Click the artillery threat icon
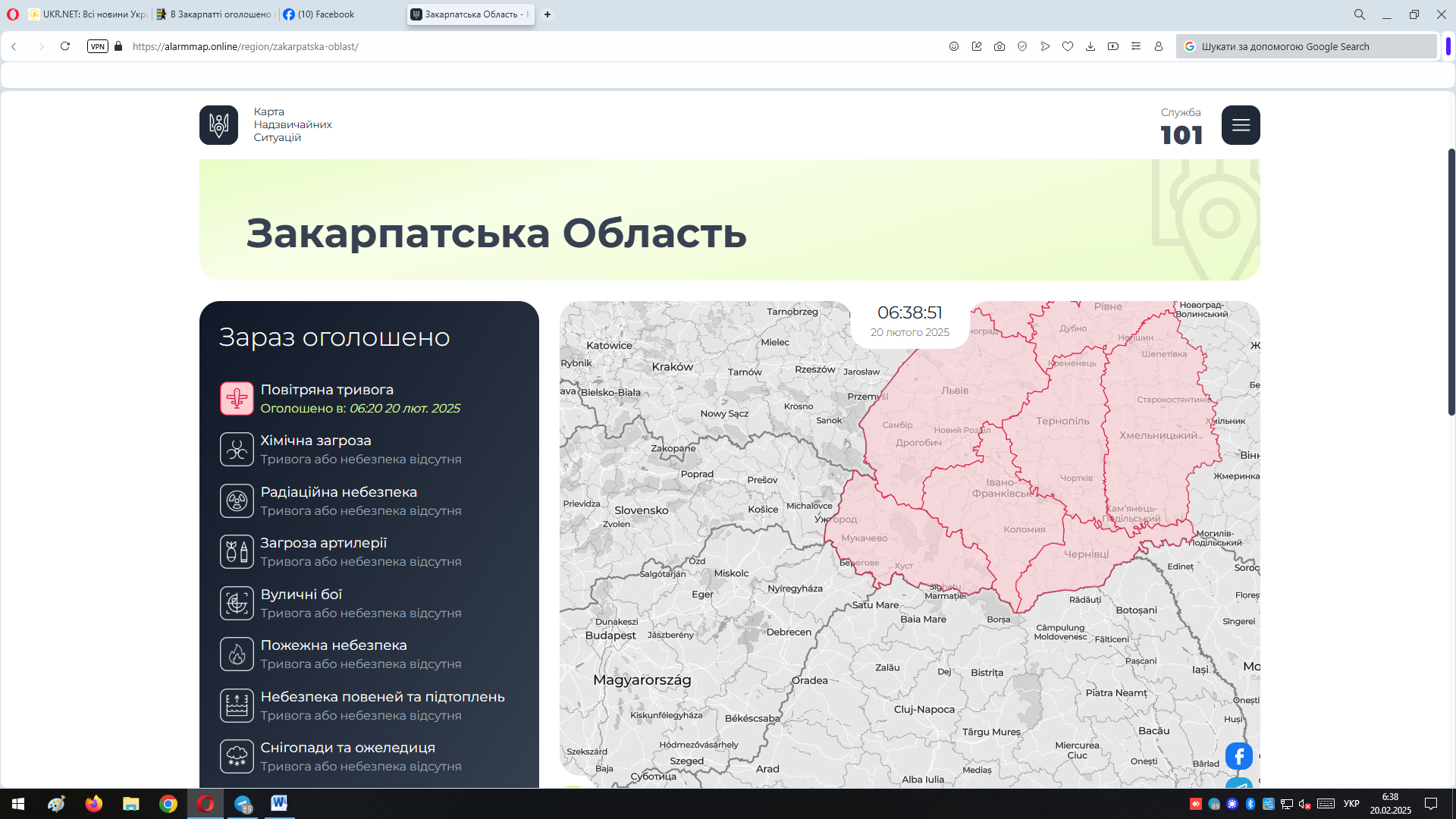Viewport: 1456px width, 819px height. tap(237, 551)
